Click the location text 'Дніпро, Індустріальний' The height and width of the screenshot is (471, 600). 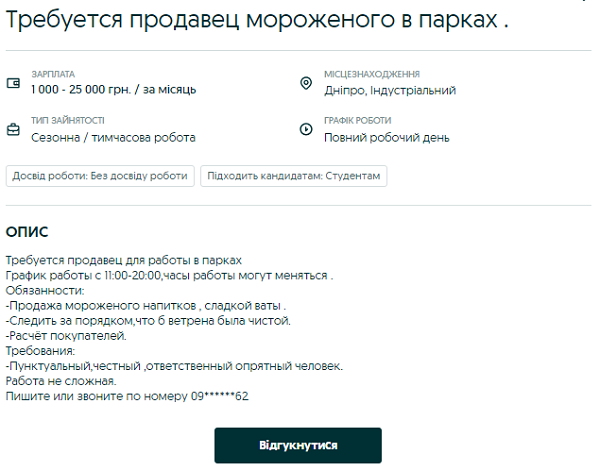390,90
